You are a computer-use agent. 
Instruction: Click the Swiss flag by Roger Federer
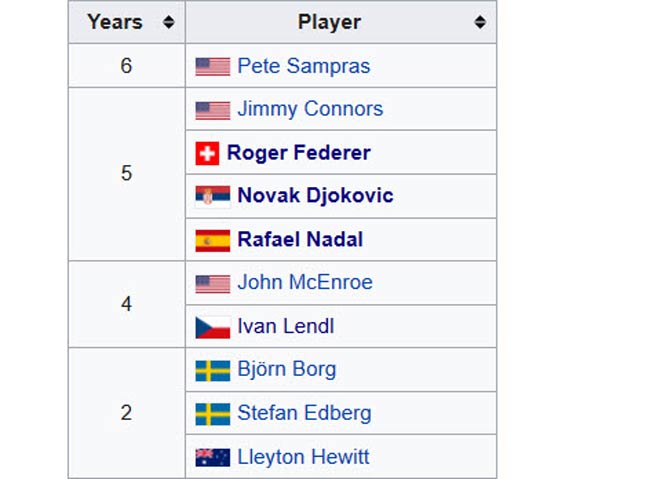(x=207, y=153)
